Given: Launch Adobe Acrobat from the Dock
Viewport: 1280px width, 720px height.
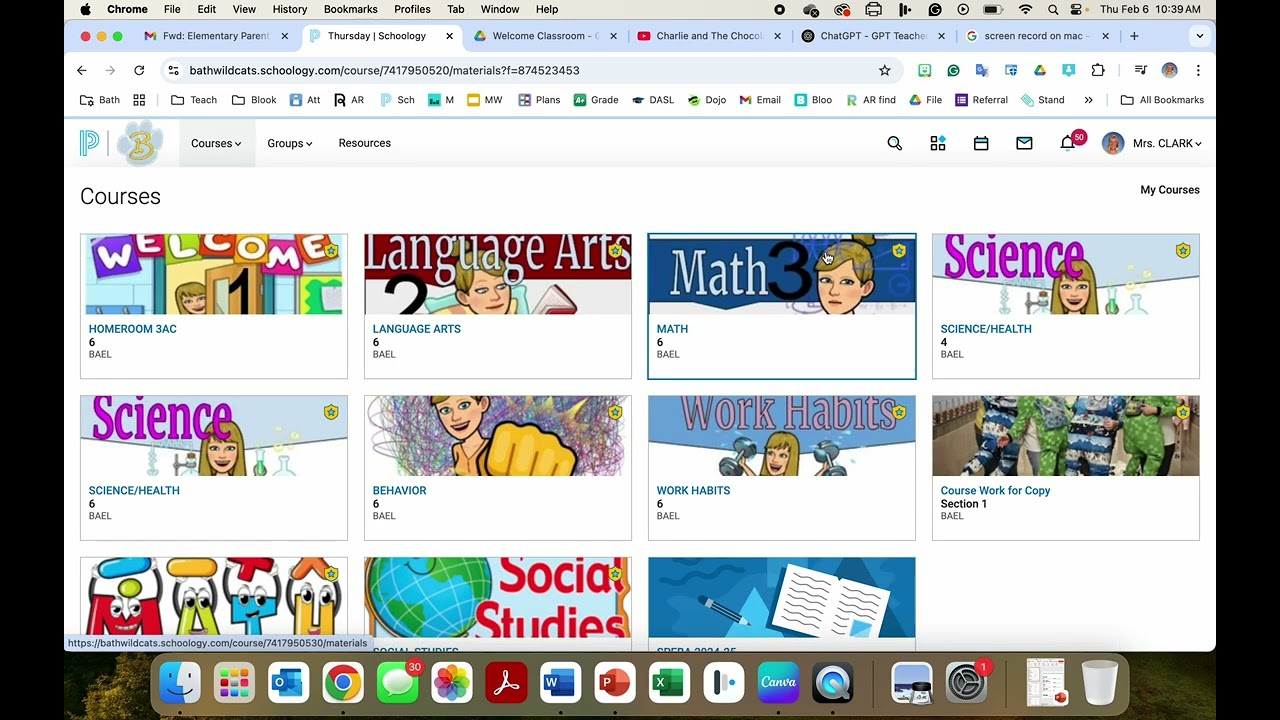Looking at the screenshot, I should tap(505, 683).
